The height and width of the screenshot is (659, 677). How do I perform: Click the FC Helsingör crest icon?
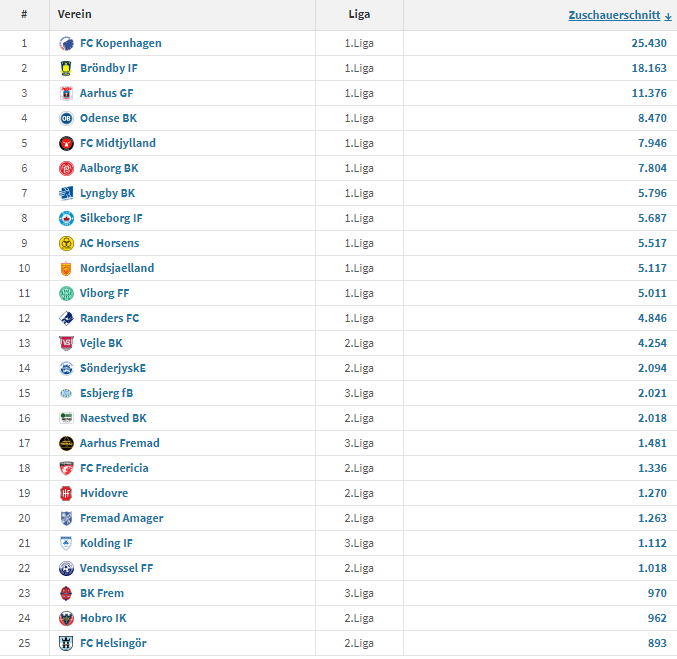tap(66, 643)
